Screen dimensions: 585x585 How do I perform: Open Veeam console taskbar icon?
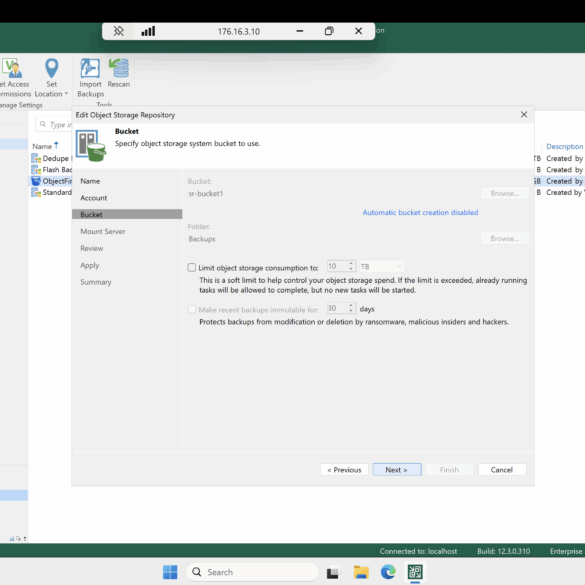tap(415, 572)
